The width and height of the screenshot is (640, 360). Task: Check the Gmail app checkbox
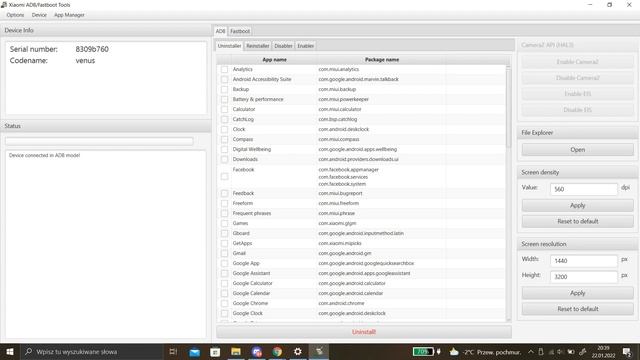(224, 253)
